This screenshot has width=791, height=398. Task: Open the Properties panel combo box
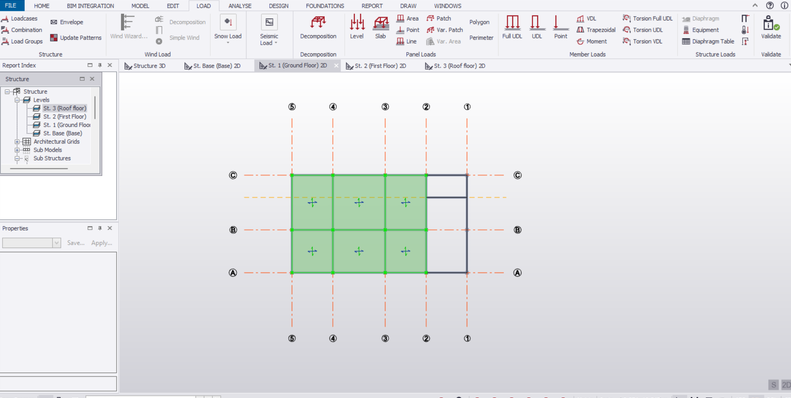tap(31, 243)
